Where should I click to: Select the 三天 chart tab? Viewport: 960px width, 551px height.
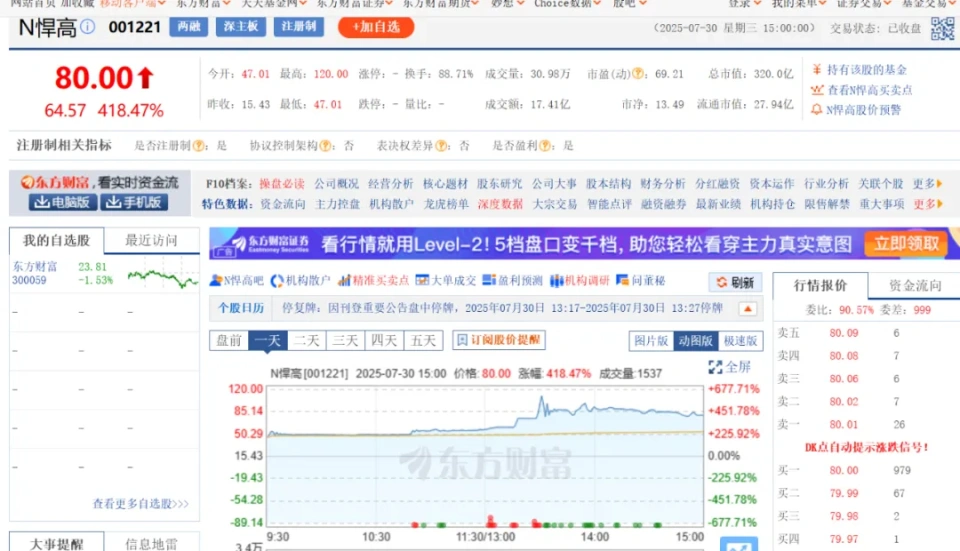[x=345, y=340]
